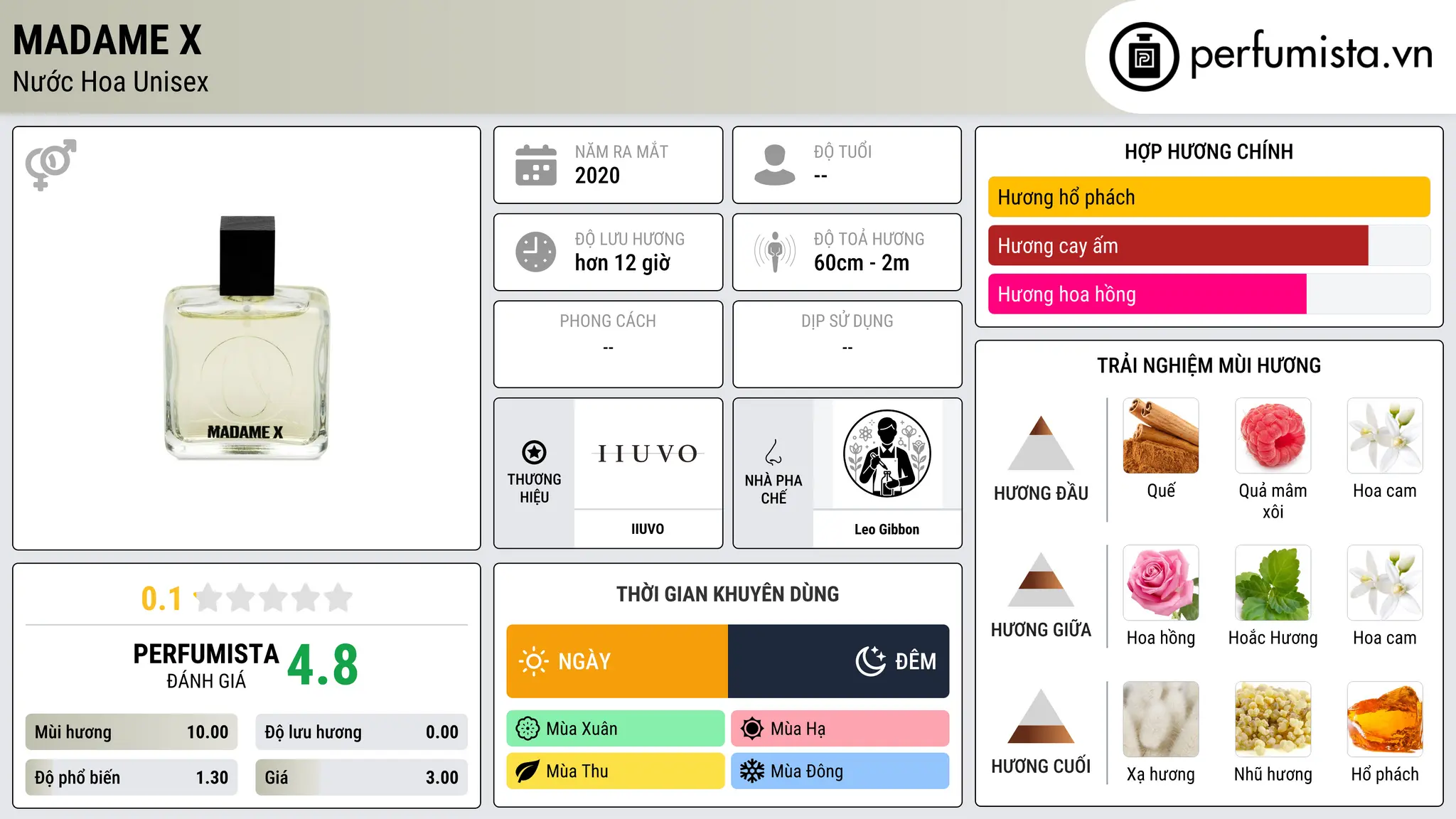Click the Leo Gibbon perfumer name
Screen dimensions: 1456x819
coord(887,530)
